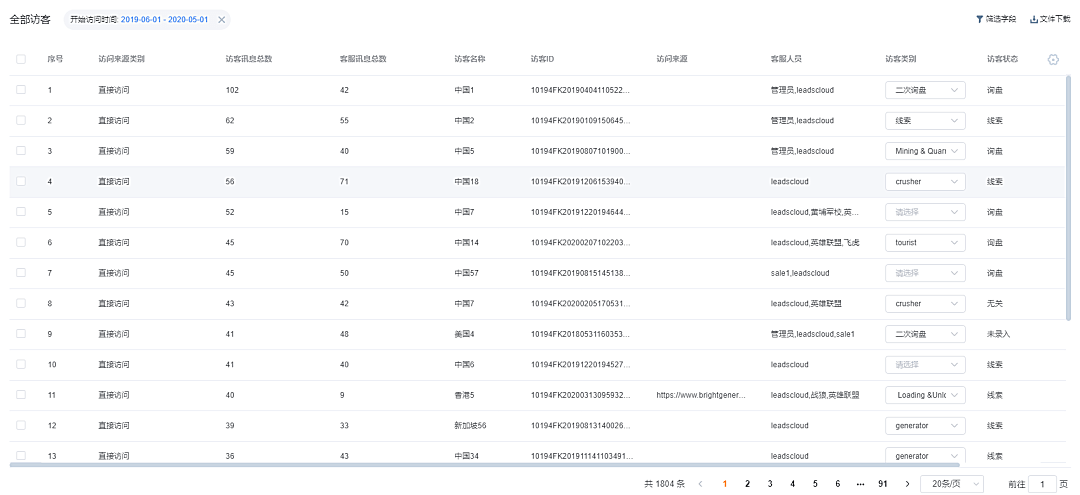
Task: Open the Loading &Unlo category dropdown
Action: (x=925, y=395)
